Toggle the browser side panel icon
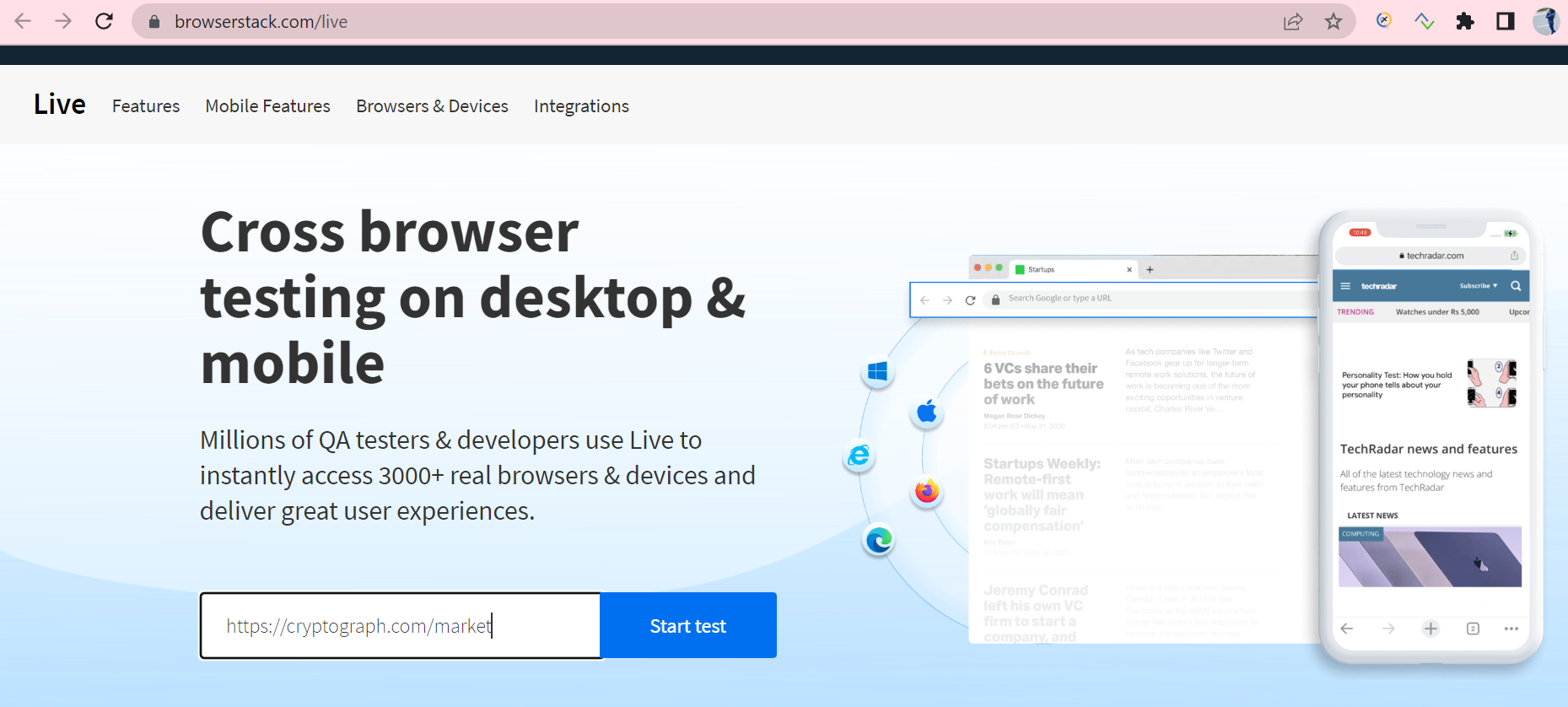The image size is (1568, 707). (x=1506, y=21)
